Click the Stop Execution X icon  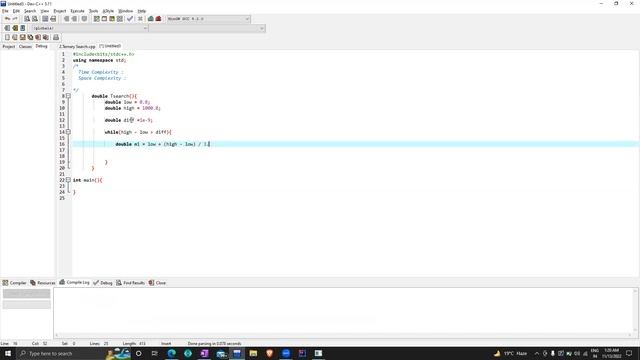click(x=140, y=19)
